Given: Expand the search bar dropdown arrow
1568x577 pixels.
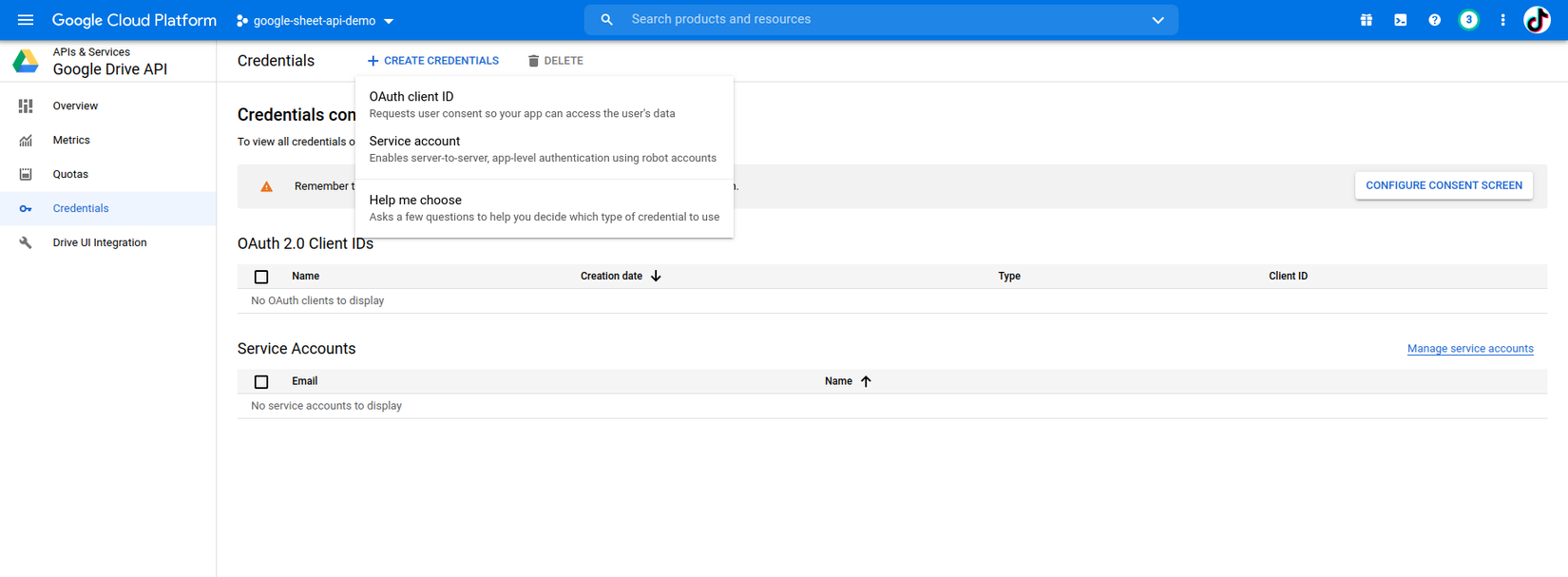Looking at the screenshot, I should (1157, 20).
